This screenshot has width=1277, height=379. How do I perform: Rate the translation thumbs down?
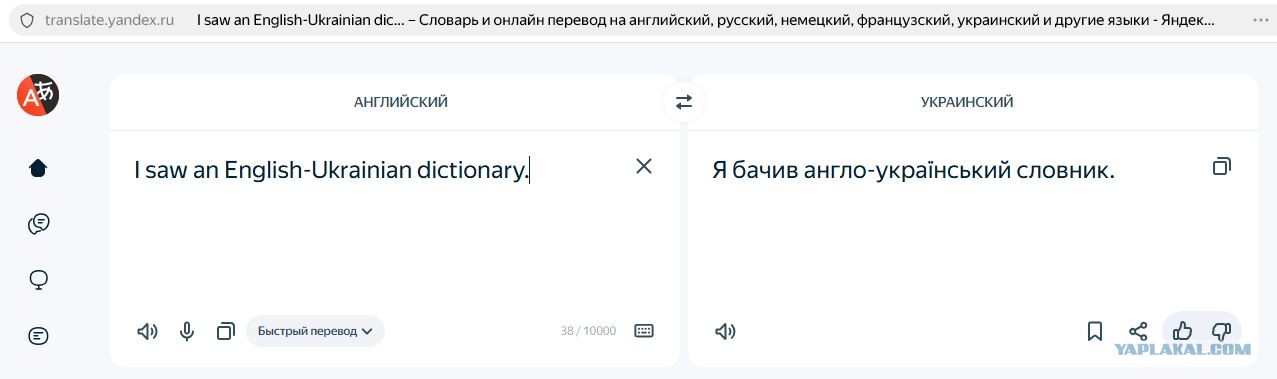[x=1221, y=331]
